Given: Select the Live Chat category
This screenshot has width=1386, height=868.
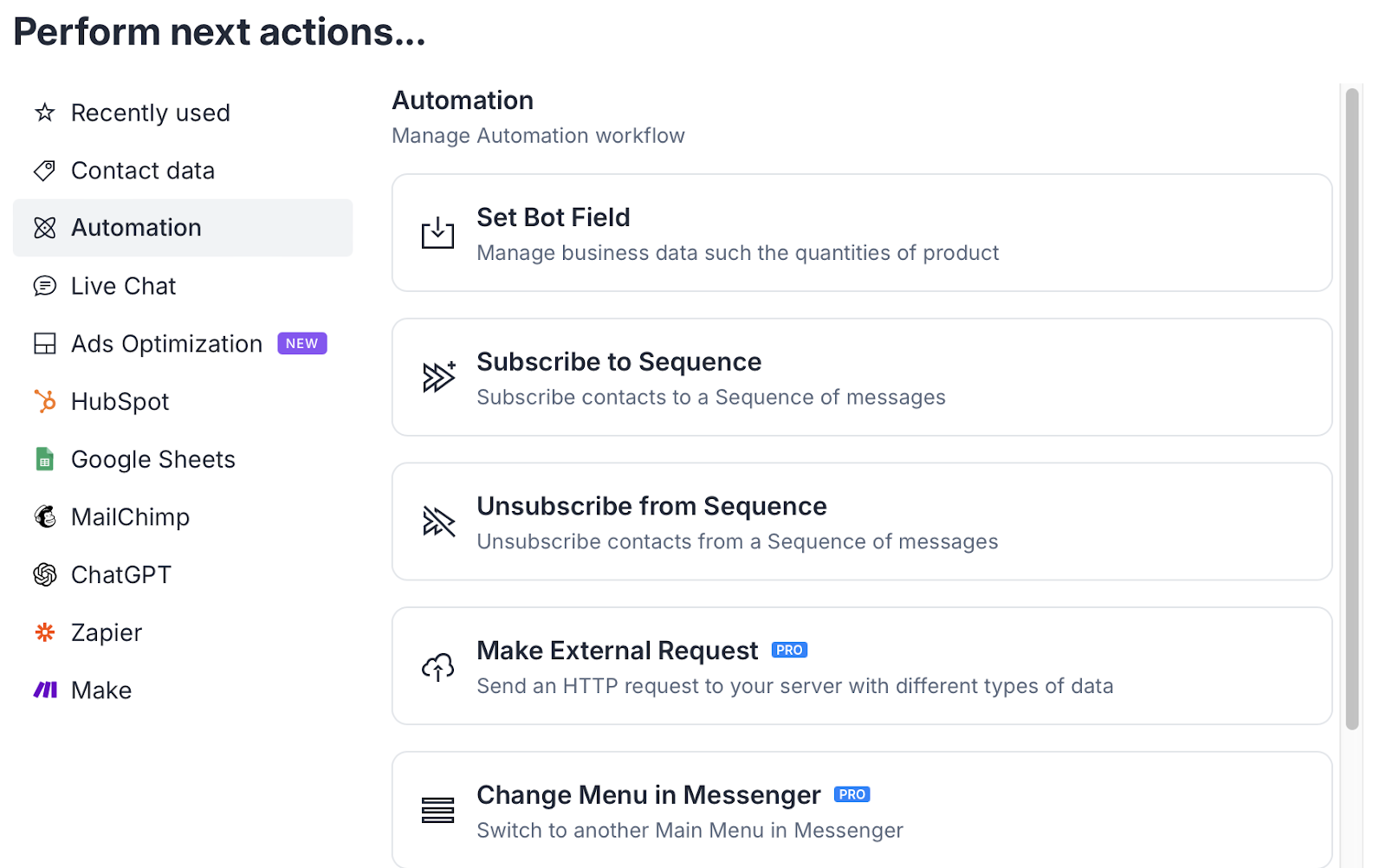Looking at the screenshot, I should (x=123, y=286).
